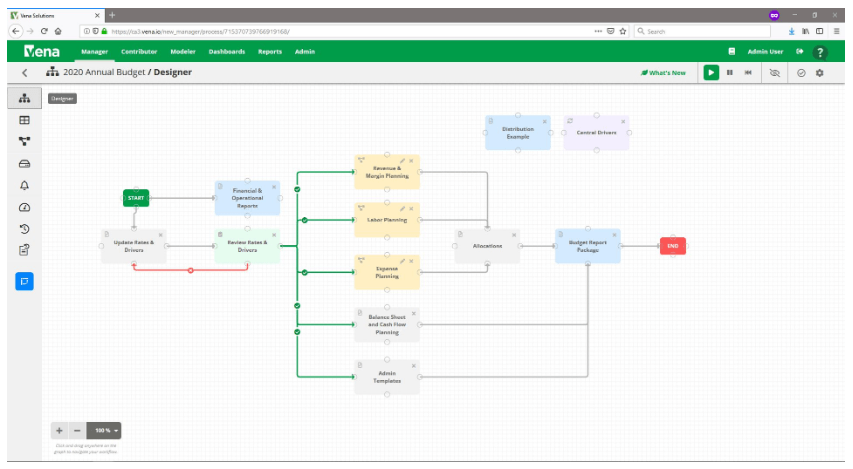Open the drive storage sidebar icon
This screenshot has width=853, height=469.
[x=24, y=164]
